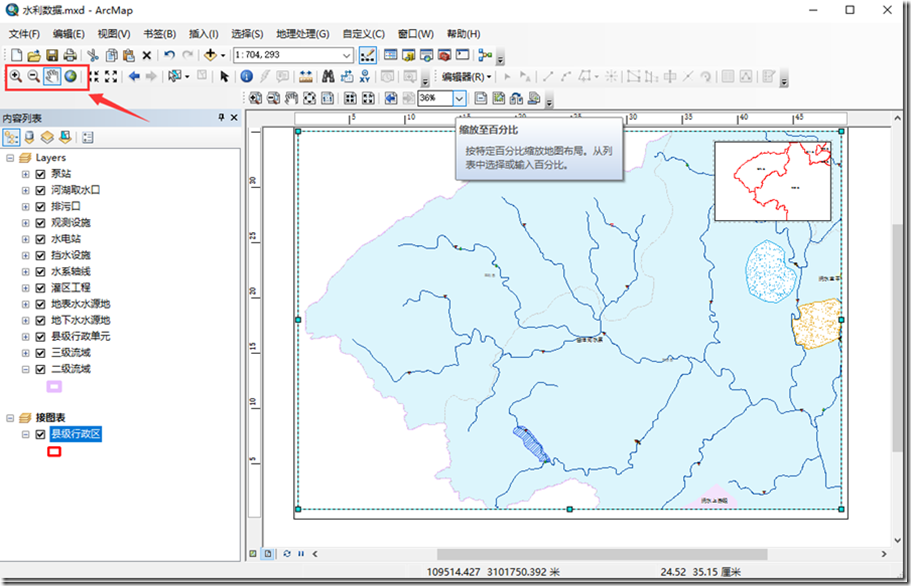This screenshot has height=586, width=911.
Task: Toggle visibility of 观测设施 layer
Action: tap(40, 222)
